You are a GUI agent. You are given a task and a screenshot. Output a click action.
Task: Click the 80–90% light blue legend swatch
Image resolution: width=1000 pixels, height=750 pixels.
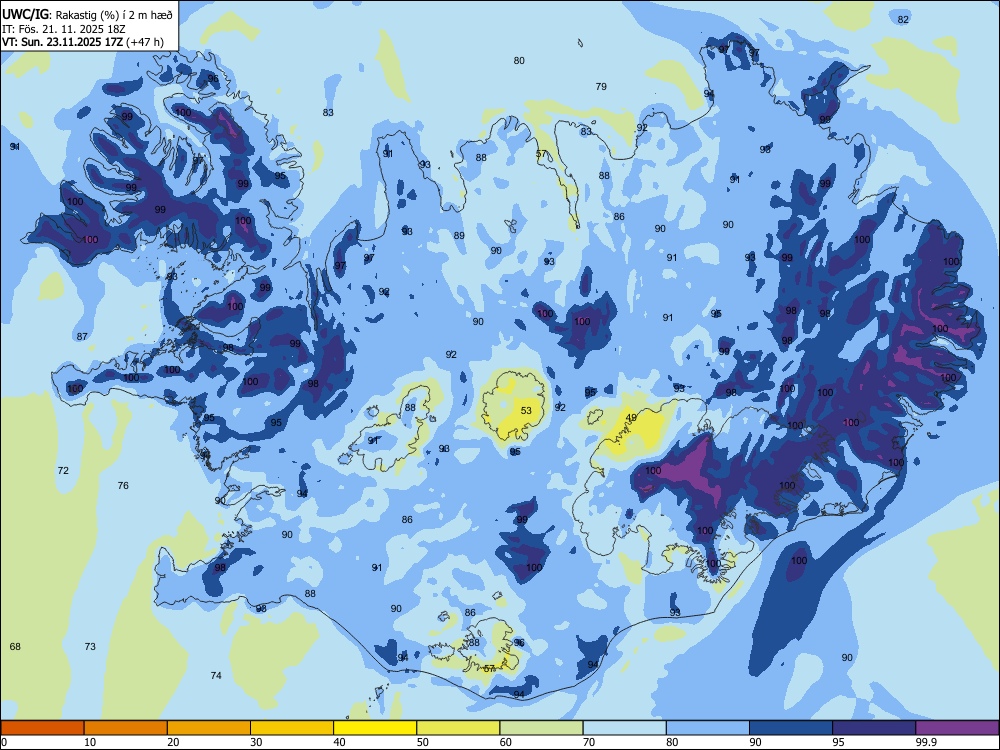707,728
